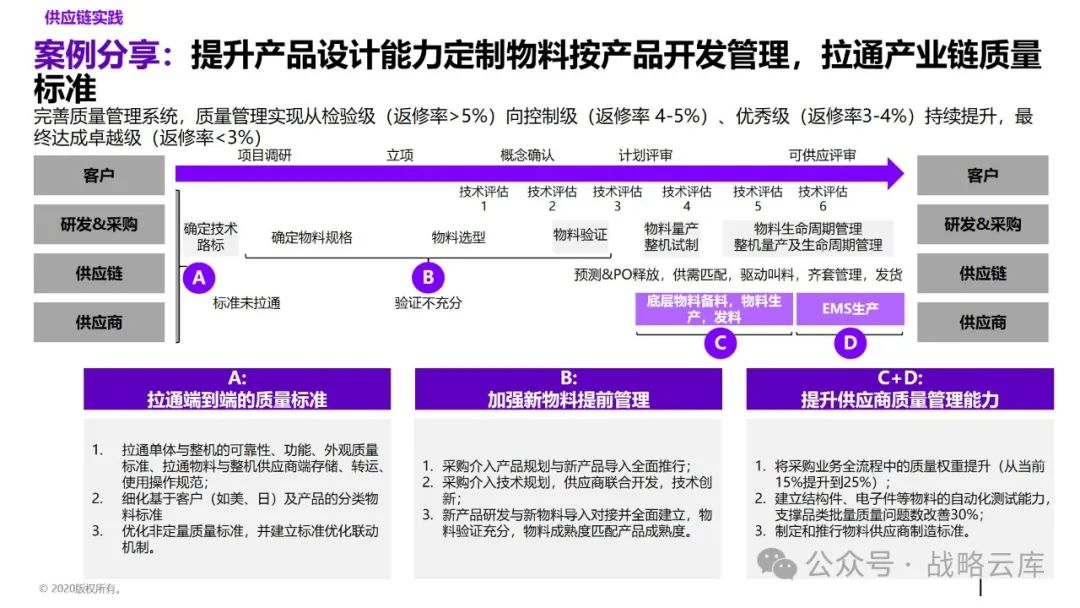The width and height of the screenshot is (1080, 608).
Task: Click the 可供应评审 phase label
Action: (x=822, y=156)
